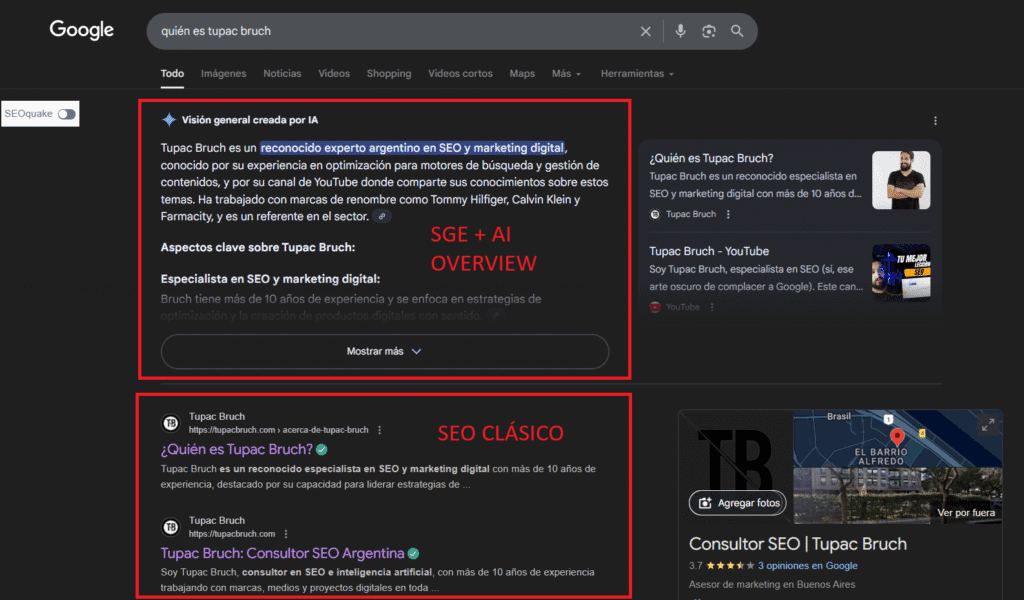Click the Mostrar más button
The width and height of the screenshot is (1024, 600).
pyautogui.click(x=383, y=352)
